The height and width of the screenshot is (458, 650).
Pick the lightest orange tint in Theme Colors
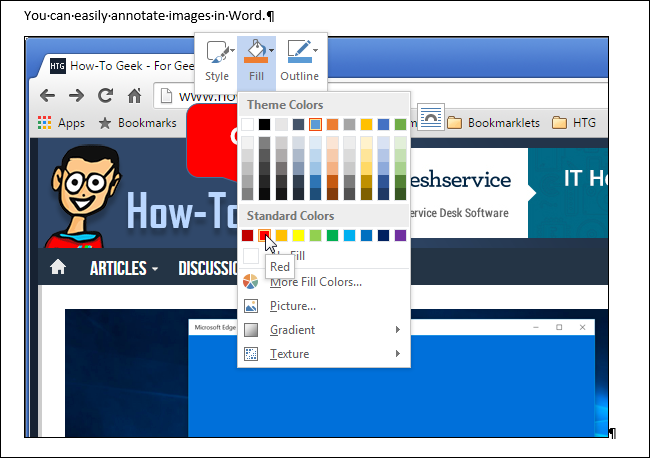click(x=332, y=143)
